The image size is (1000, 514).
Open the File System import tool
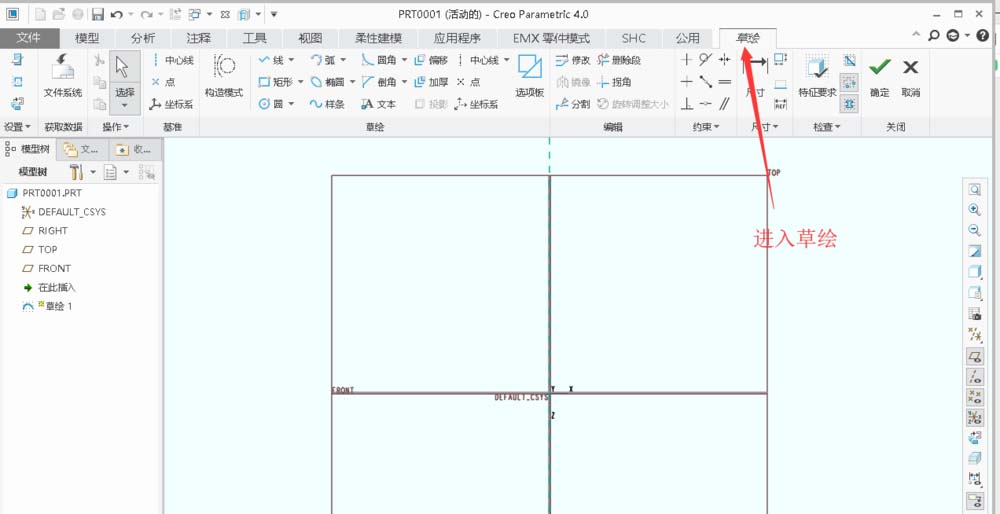[x=62, y=77]
